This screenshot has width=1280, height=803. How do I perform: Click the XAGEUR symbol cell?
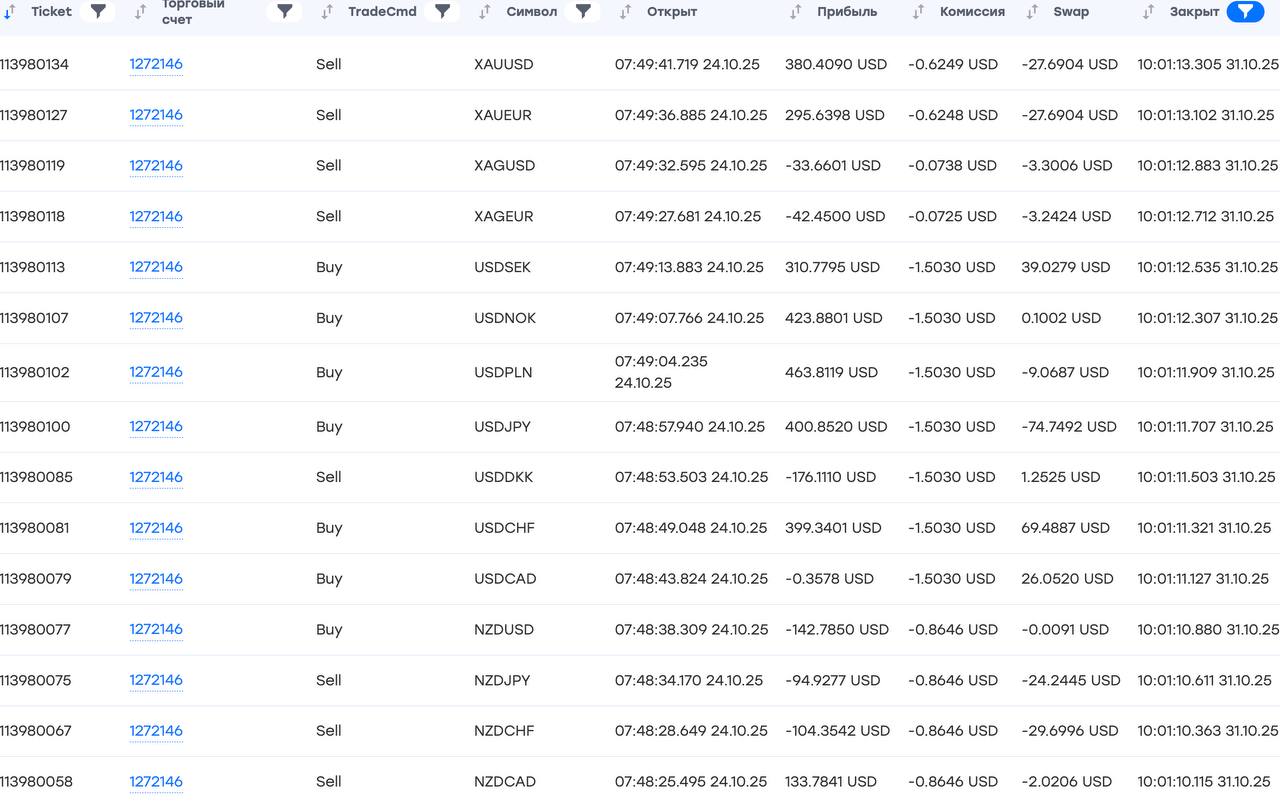[503, 216]
